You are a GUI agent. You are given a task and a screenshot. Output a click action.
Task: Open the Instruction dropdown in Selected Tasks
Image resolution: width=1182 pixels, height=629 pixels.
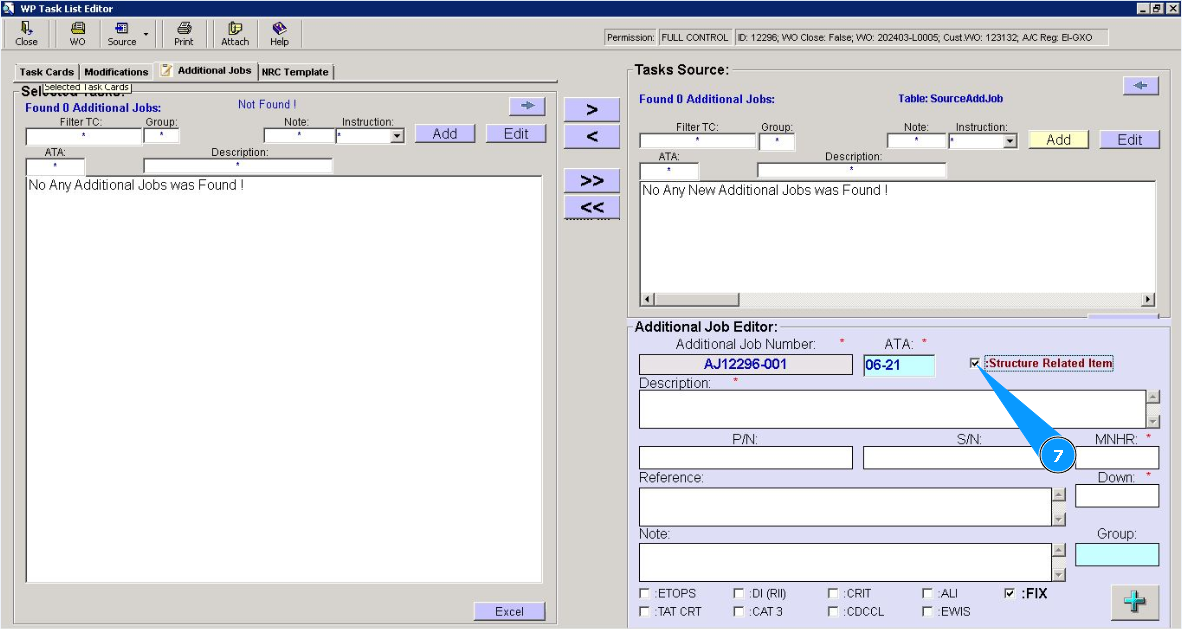point(397,136)
